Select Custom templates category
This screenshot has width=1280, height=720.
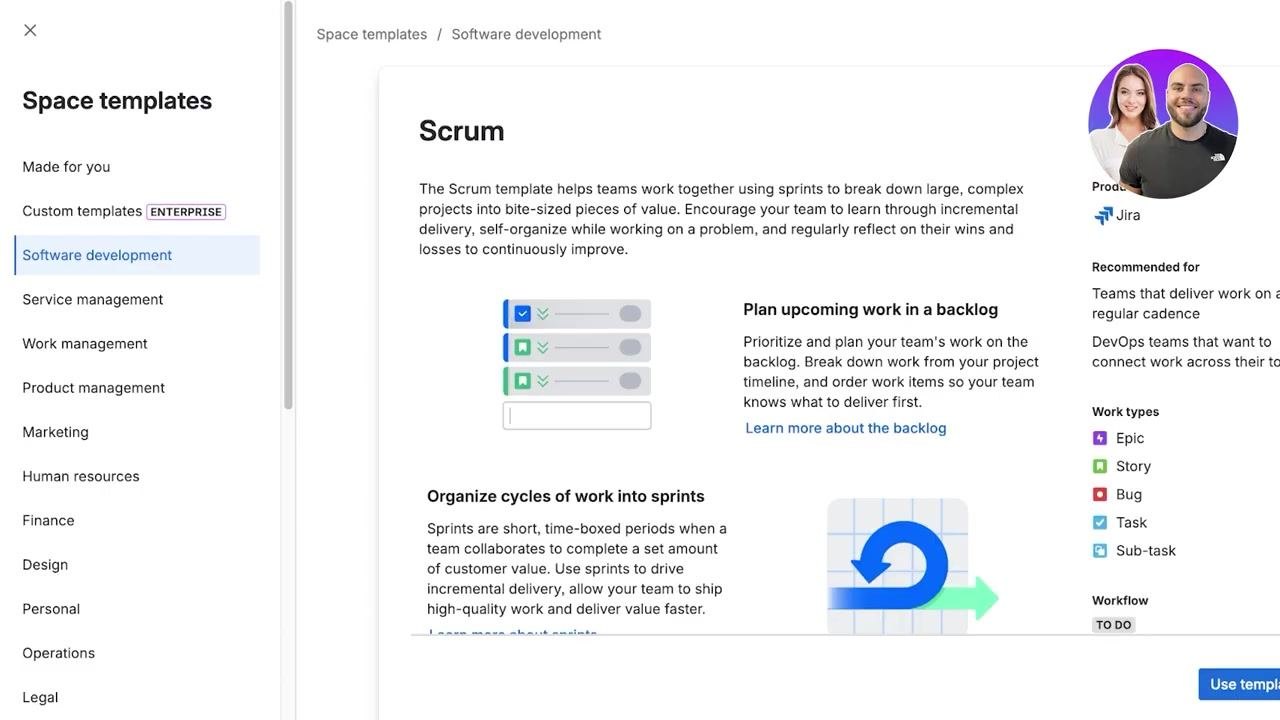coord(82,211)
